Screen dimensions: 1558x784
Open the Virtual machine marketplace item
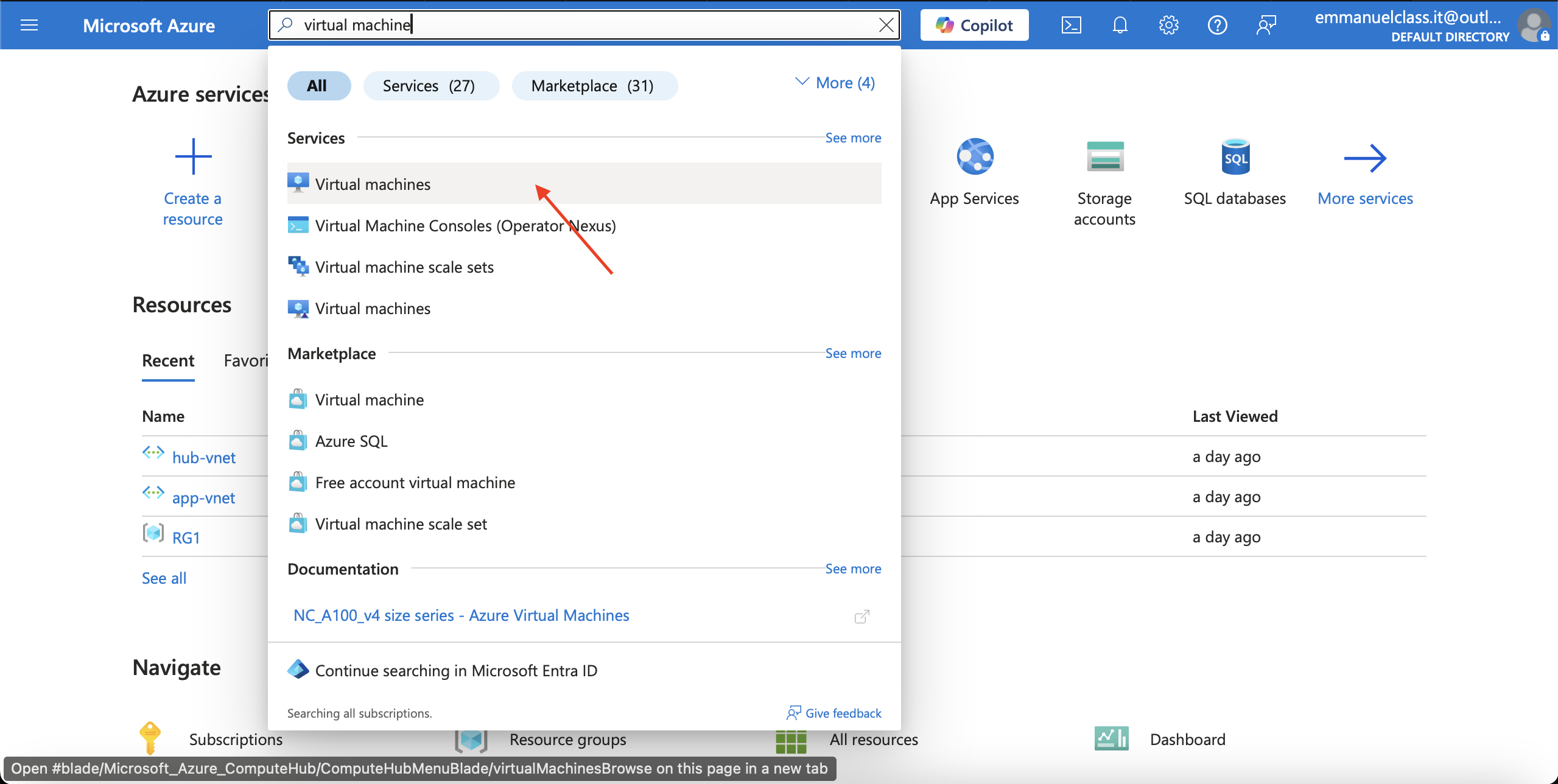(584, 399)
